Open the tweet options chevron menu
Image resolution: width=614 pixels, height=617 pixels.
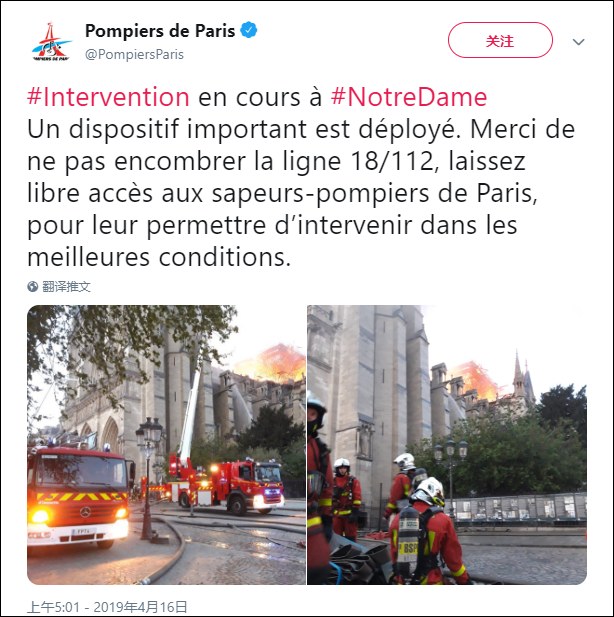click(x=578, y=42)
